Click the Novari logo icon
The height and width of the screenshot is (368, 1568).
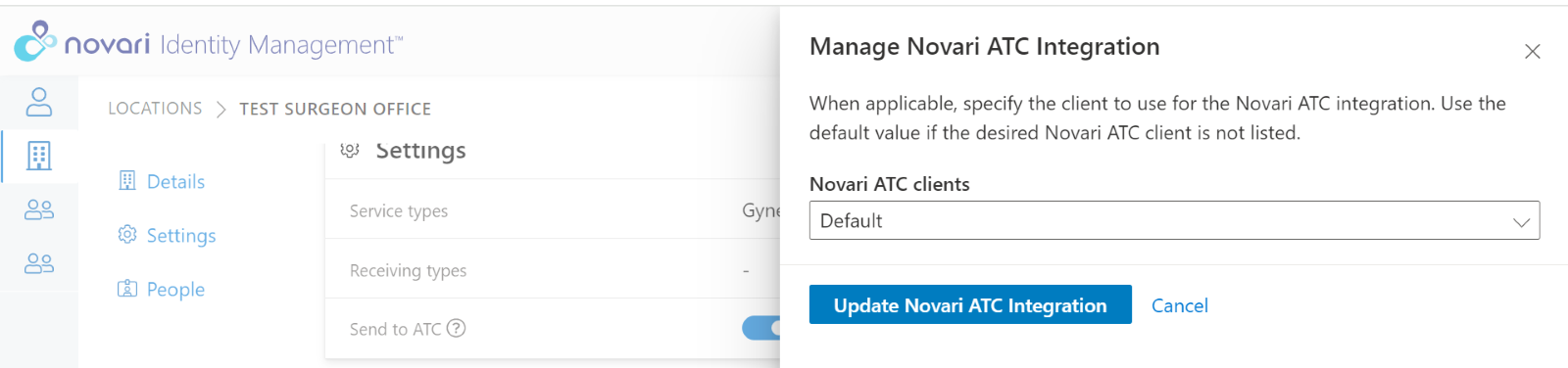35,41
